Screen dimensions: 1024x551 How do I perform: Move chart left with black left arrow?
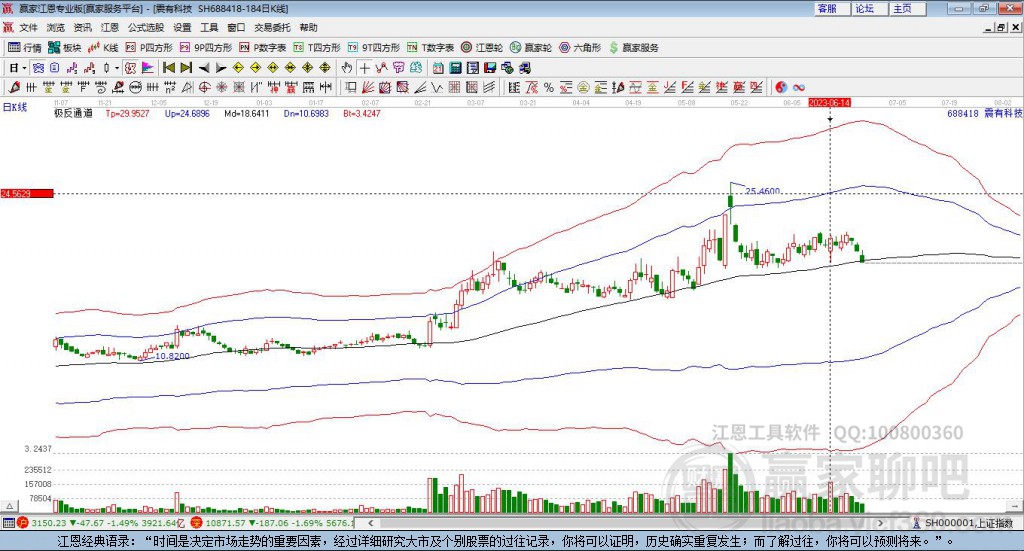pos(204,68)
